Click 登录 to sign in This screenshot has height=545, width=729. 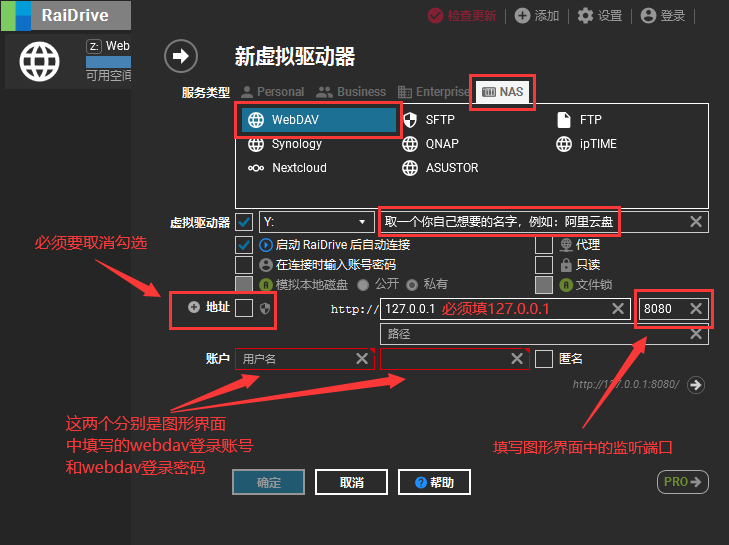click(663, 15)
